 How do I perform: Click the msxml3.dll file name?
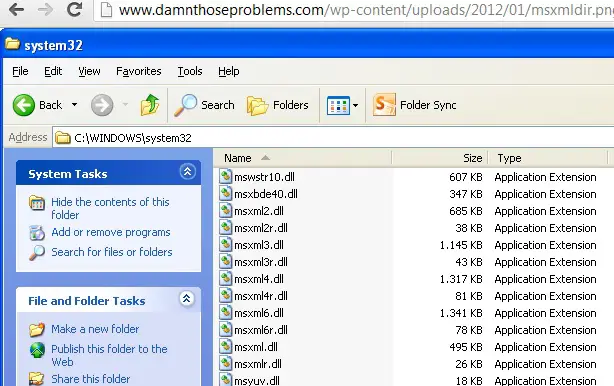point(259,245)
